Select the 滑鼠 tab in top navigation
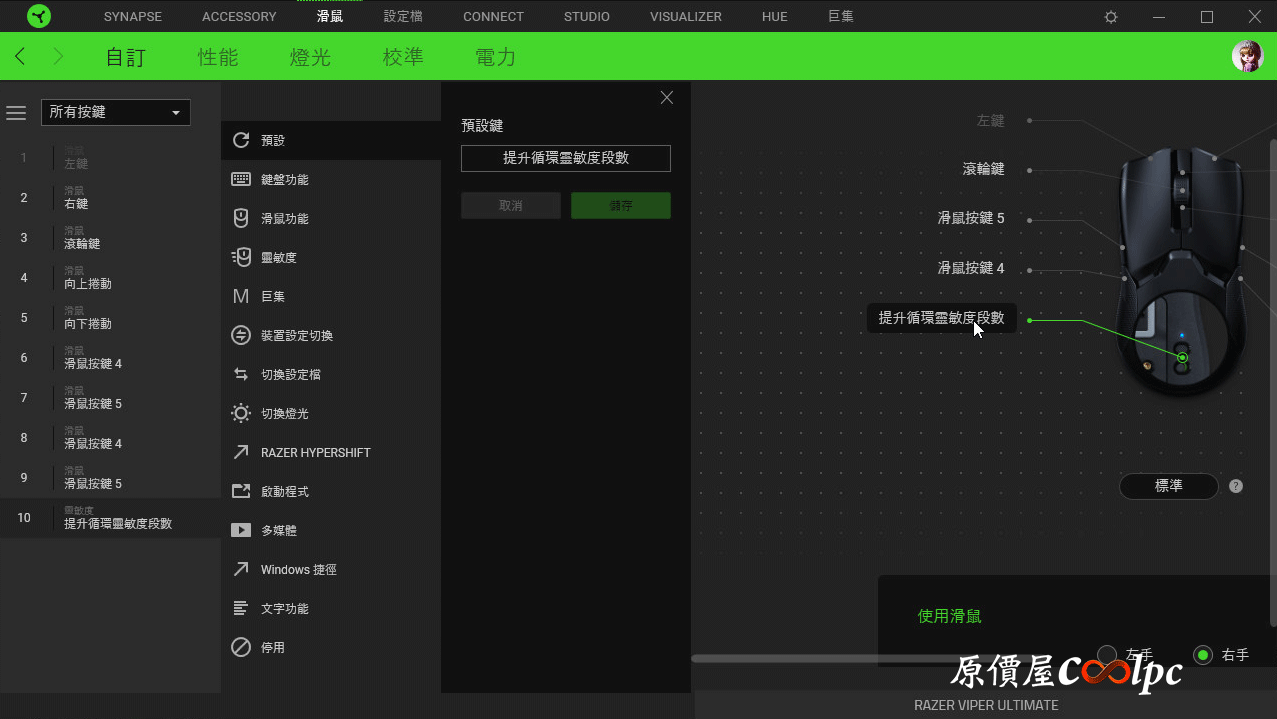The image size is (1277, 719). tap(330, 17)
